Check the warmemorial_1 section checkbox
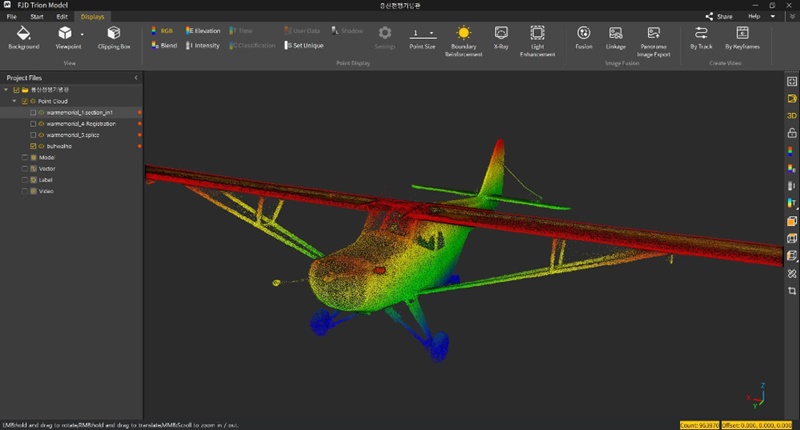The height and width of the screenshot is (430, 800). tap(33, 112)
